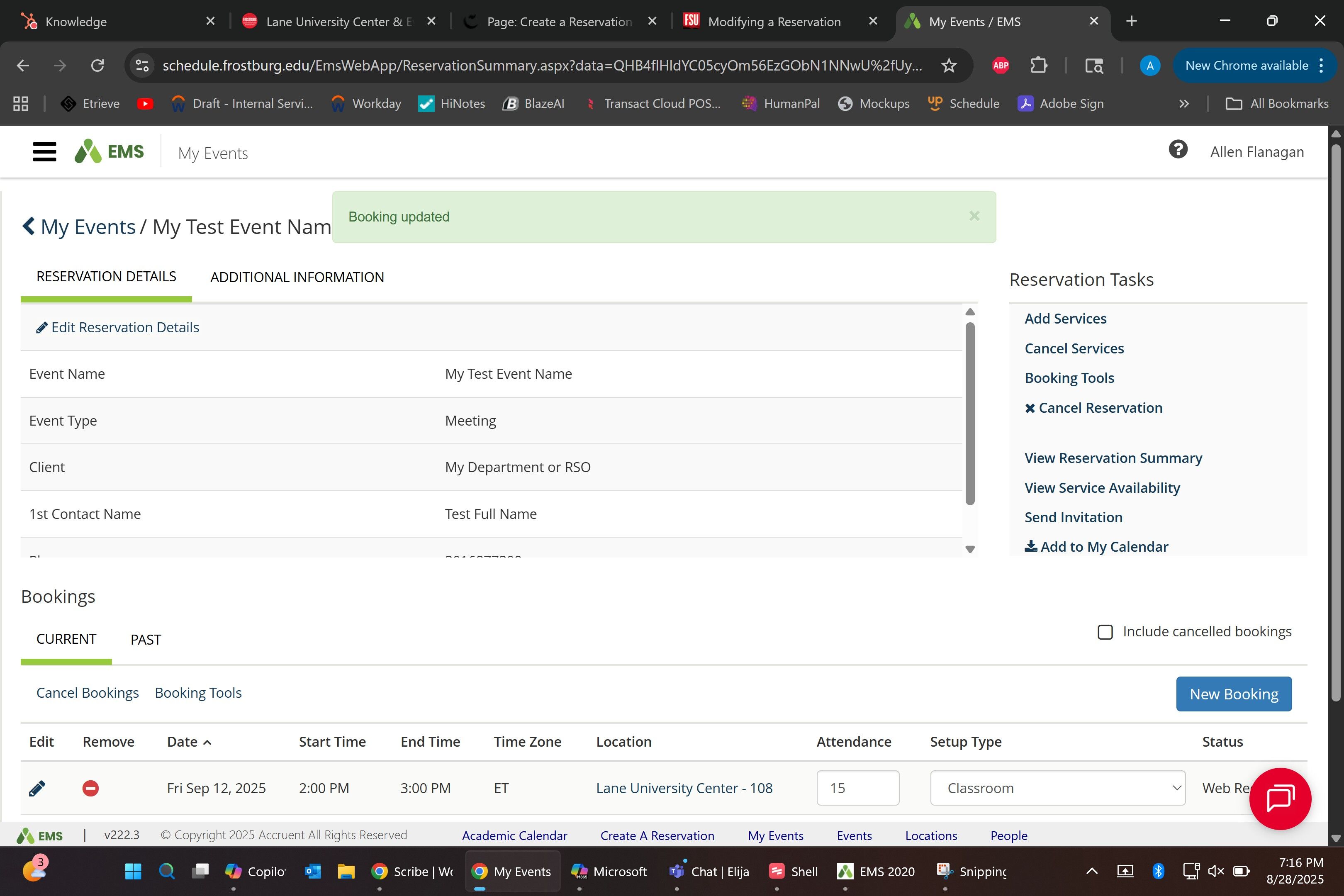The width and height of the screenshot is (1344, 896).
Task: Check Include cancelled bookings
Action: click(1105, 632)
